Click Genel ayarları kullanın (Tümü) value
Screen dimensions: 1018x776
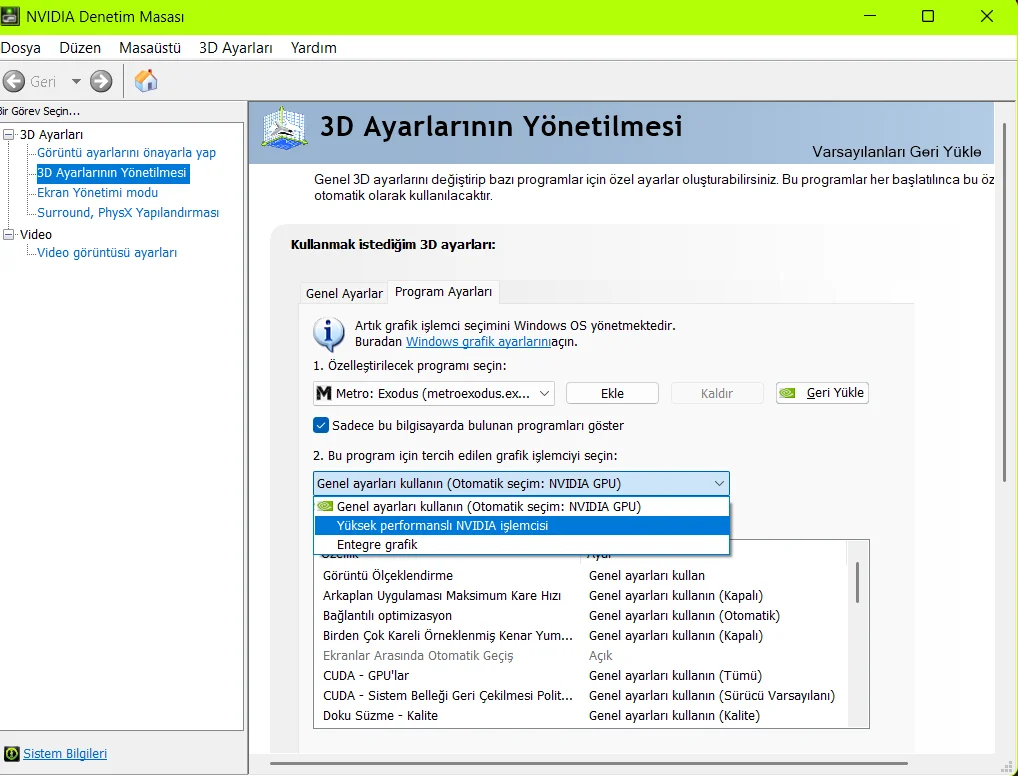point(675,675)
